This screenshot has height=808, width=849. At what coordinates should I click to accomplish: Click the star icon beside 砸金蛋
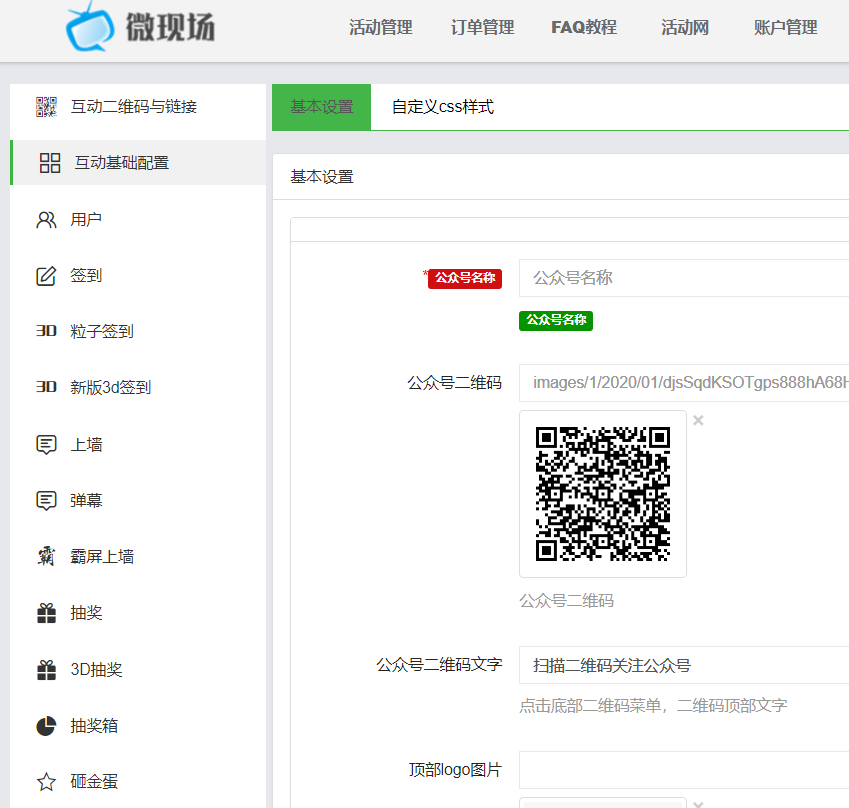[x=46, y=781]
